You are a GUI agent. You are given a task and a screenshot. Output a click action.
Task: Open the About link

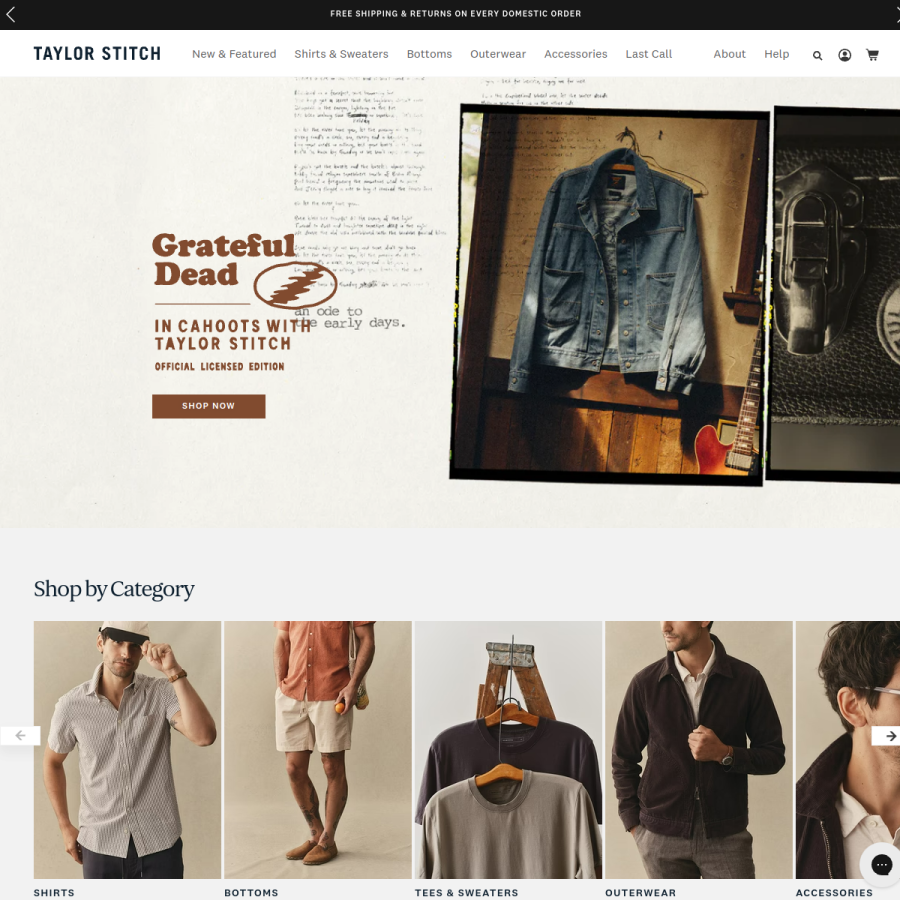pos(729,54)
